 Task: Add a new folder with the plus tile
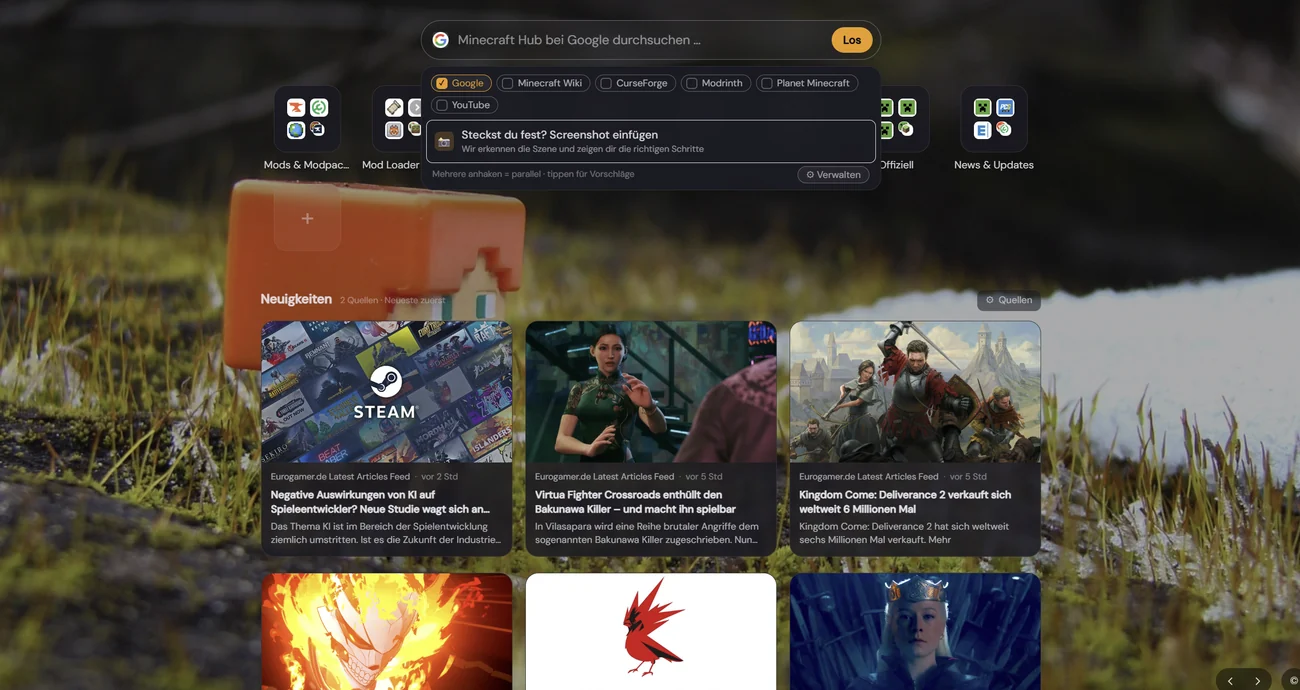(307, 218)
